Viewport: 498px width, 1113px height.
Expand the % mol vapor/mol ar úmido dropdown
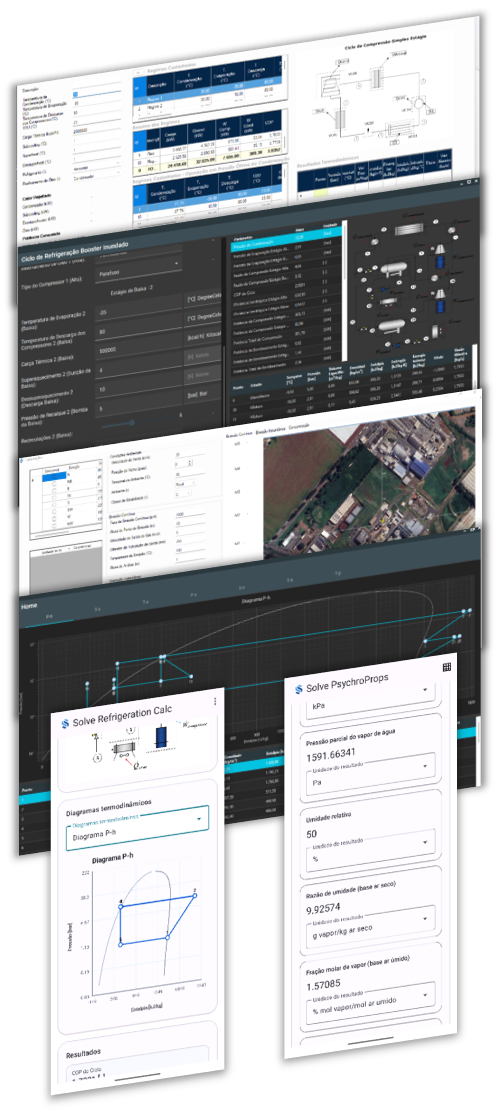(370, 1003)
